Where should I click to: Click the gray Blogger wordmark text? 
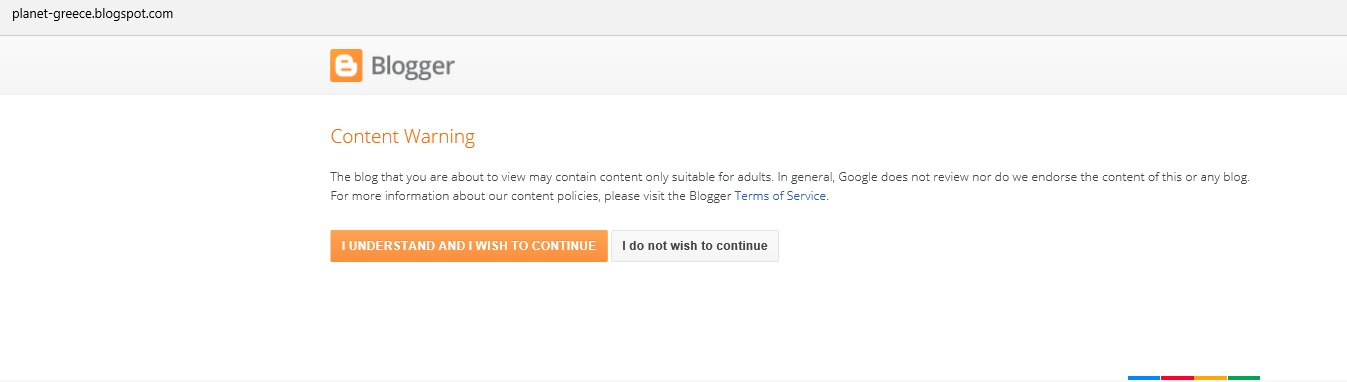click(413, 67)
